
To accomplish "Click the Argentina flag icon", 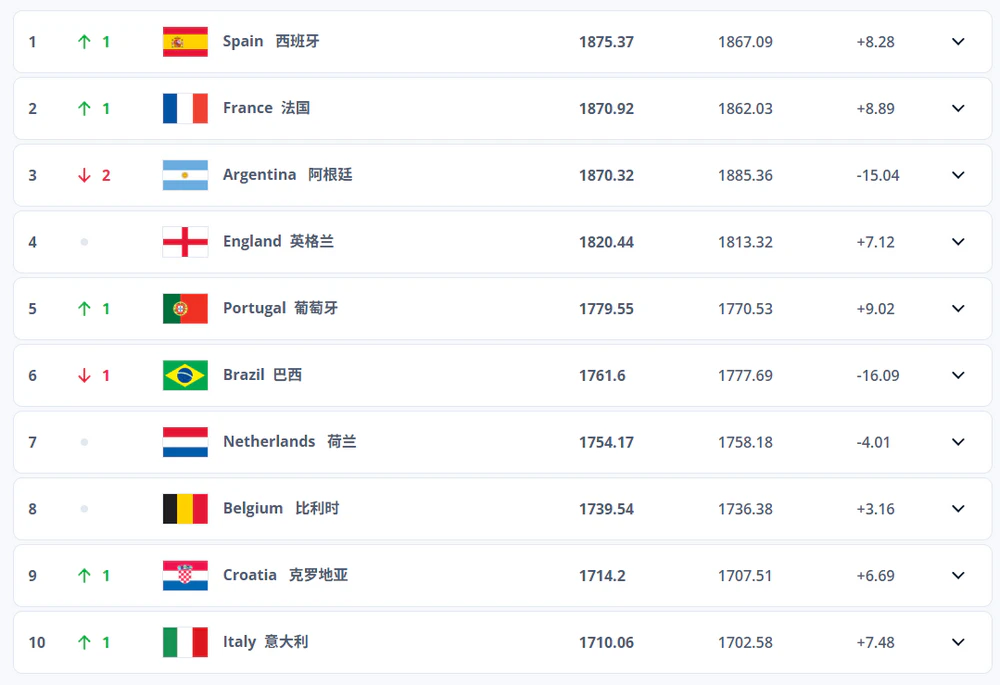I will tap(185, 175).
